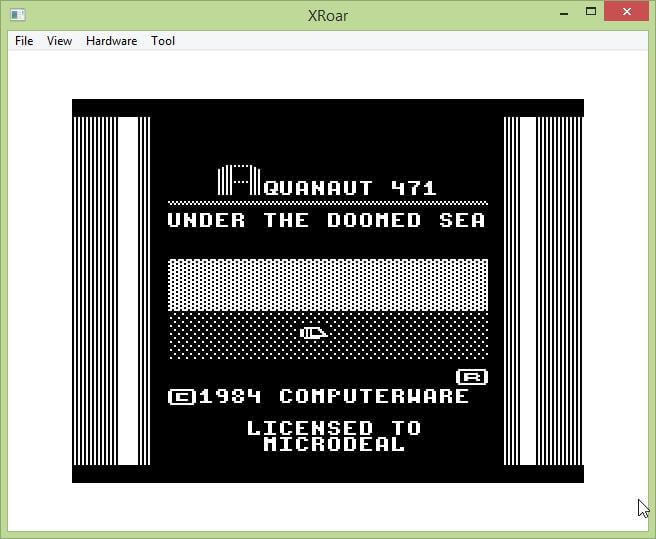The width and height of the screenshot is (656, 539).
Task: Click the submarine sprite in the game
Action: [x=314, y=333]
